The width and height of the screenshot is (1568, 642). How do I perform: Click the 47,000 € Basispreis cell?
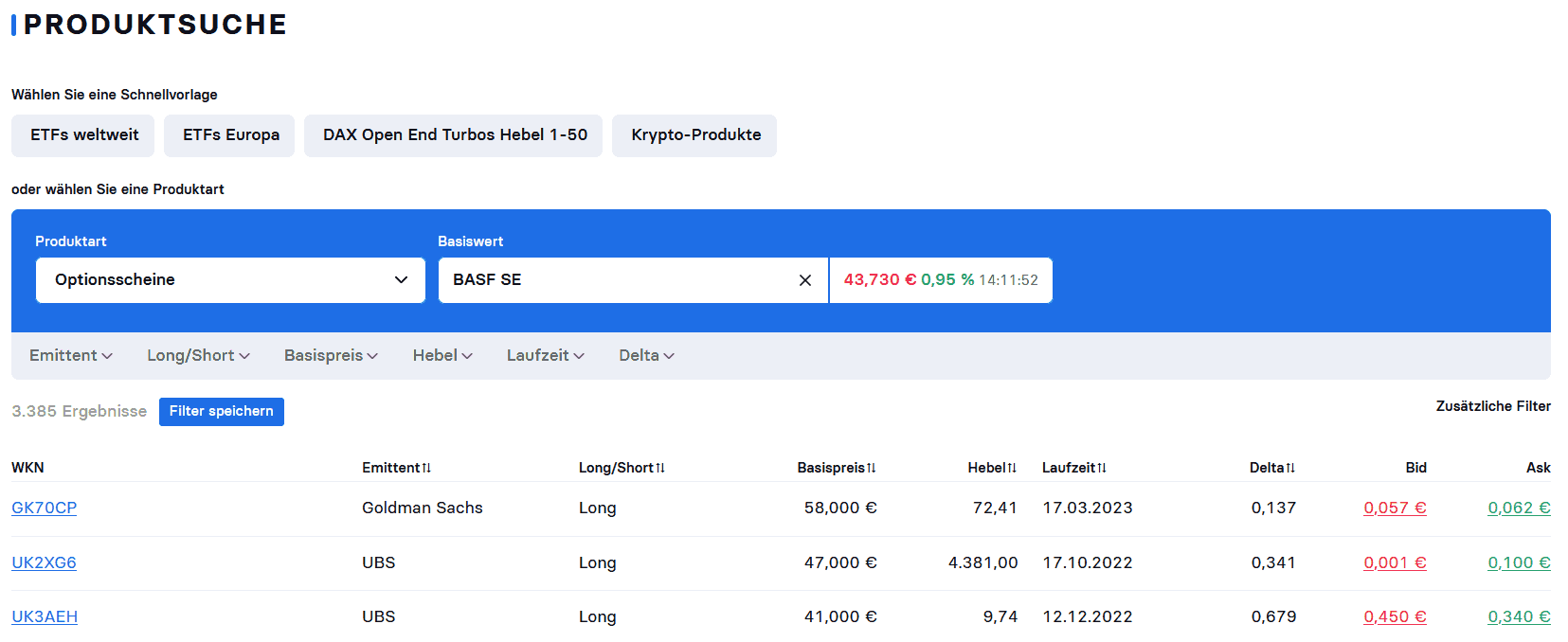[x=840, y=563]
